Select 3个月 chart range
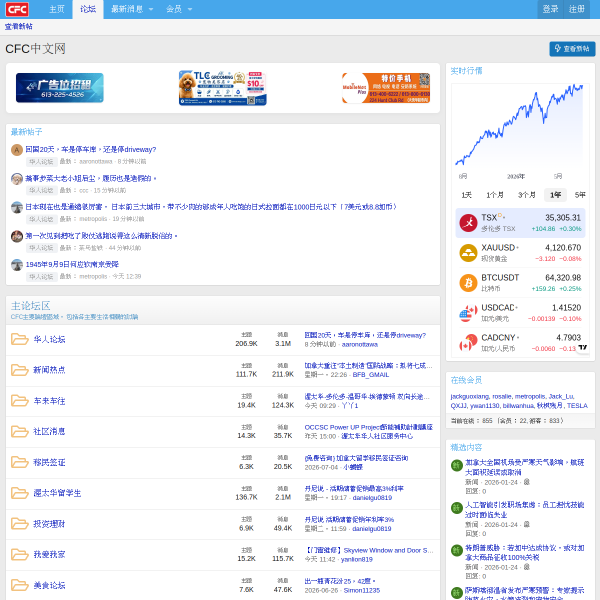The height and width of the screenshot is (600, 600). pyautogui.click(x=527, y=195)
